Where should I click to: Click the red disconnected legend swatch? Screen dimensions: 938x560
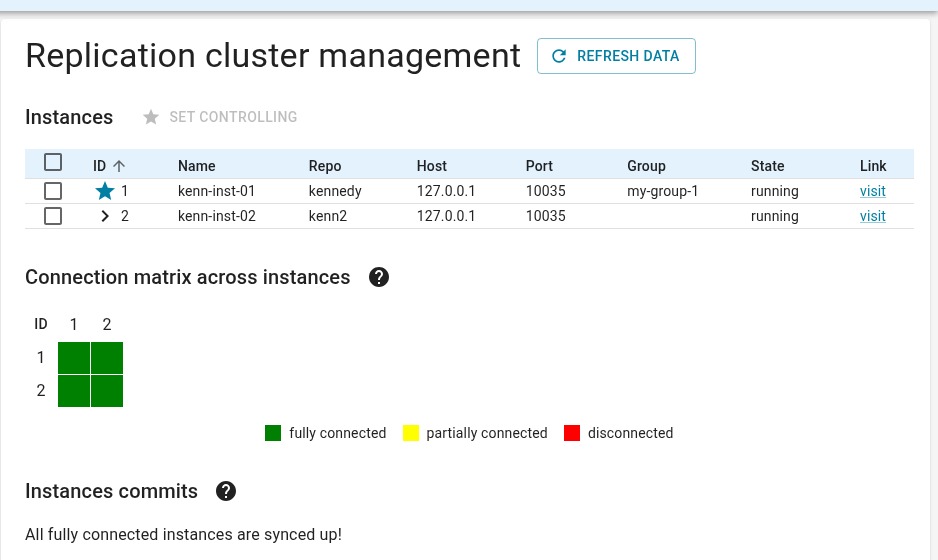tap(572, 433)
